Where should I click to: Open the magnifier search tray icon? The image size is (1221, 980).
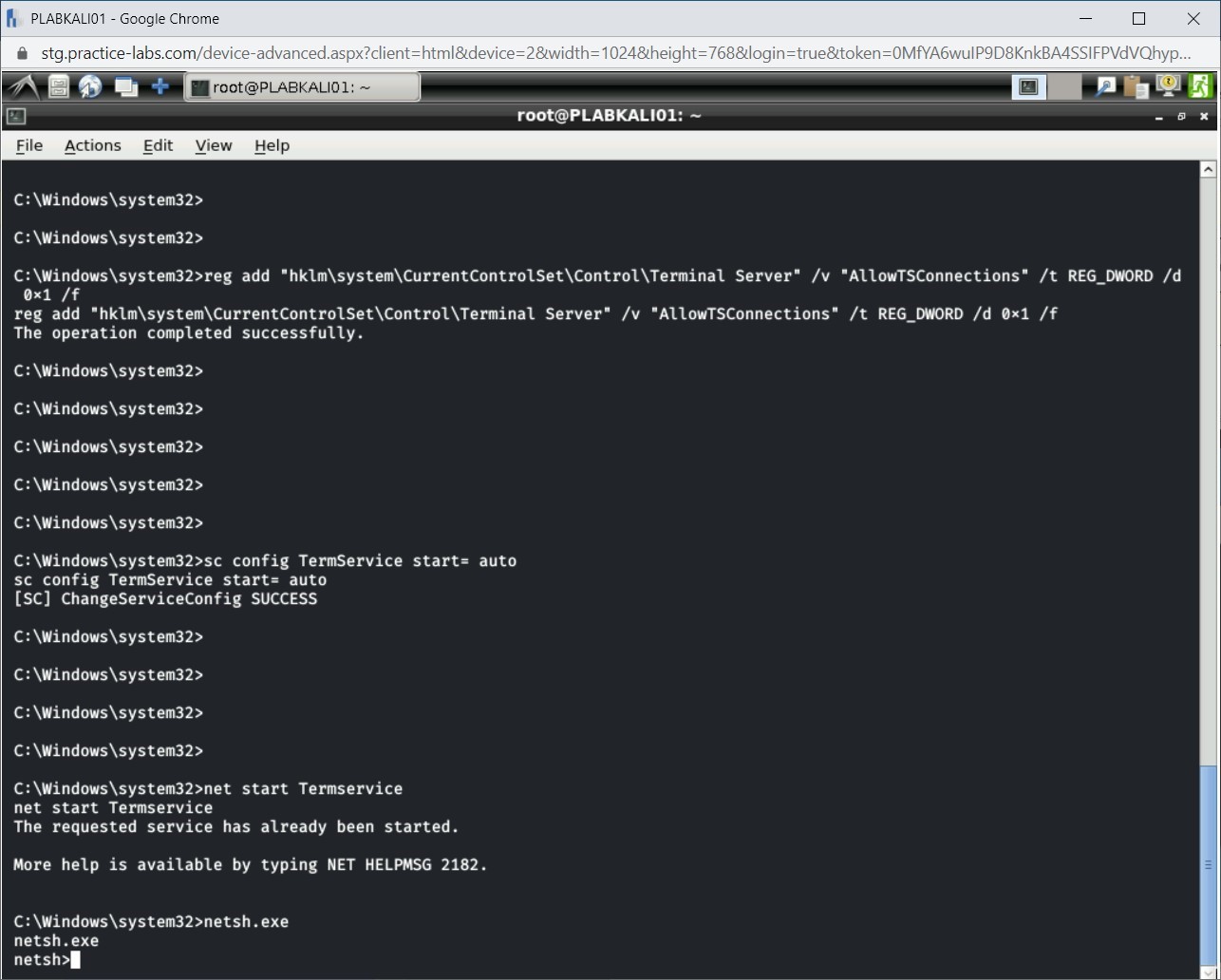1105,87
